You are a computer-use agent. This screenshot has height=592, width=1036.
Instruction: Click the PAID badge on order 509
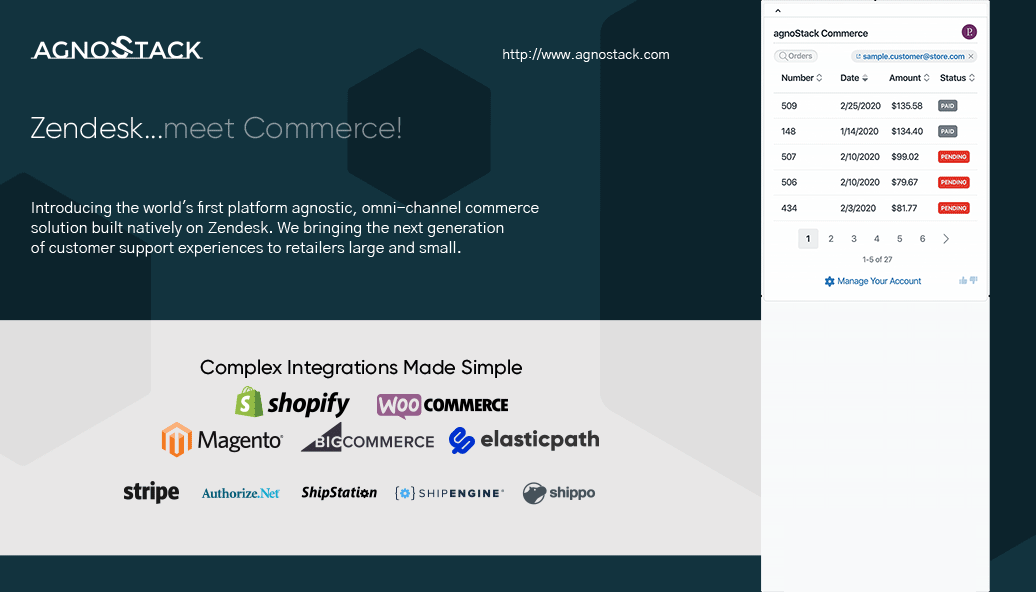[x=947, y=106]
